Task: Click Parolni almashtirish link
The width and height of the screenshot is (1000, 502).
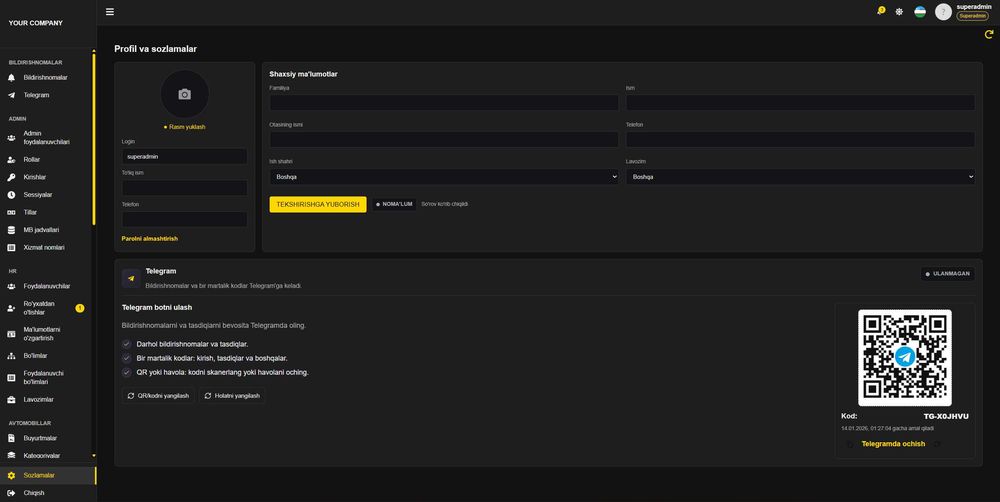Action: pos(150,239)
